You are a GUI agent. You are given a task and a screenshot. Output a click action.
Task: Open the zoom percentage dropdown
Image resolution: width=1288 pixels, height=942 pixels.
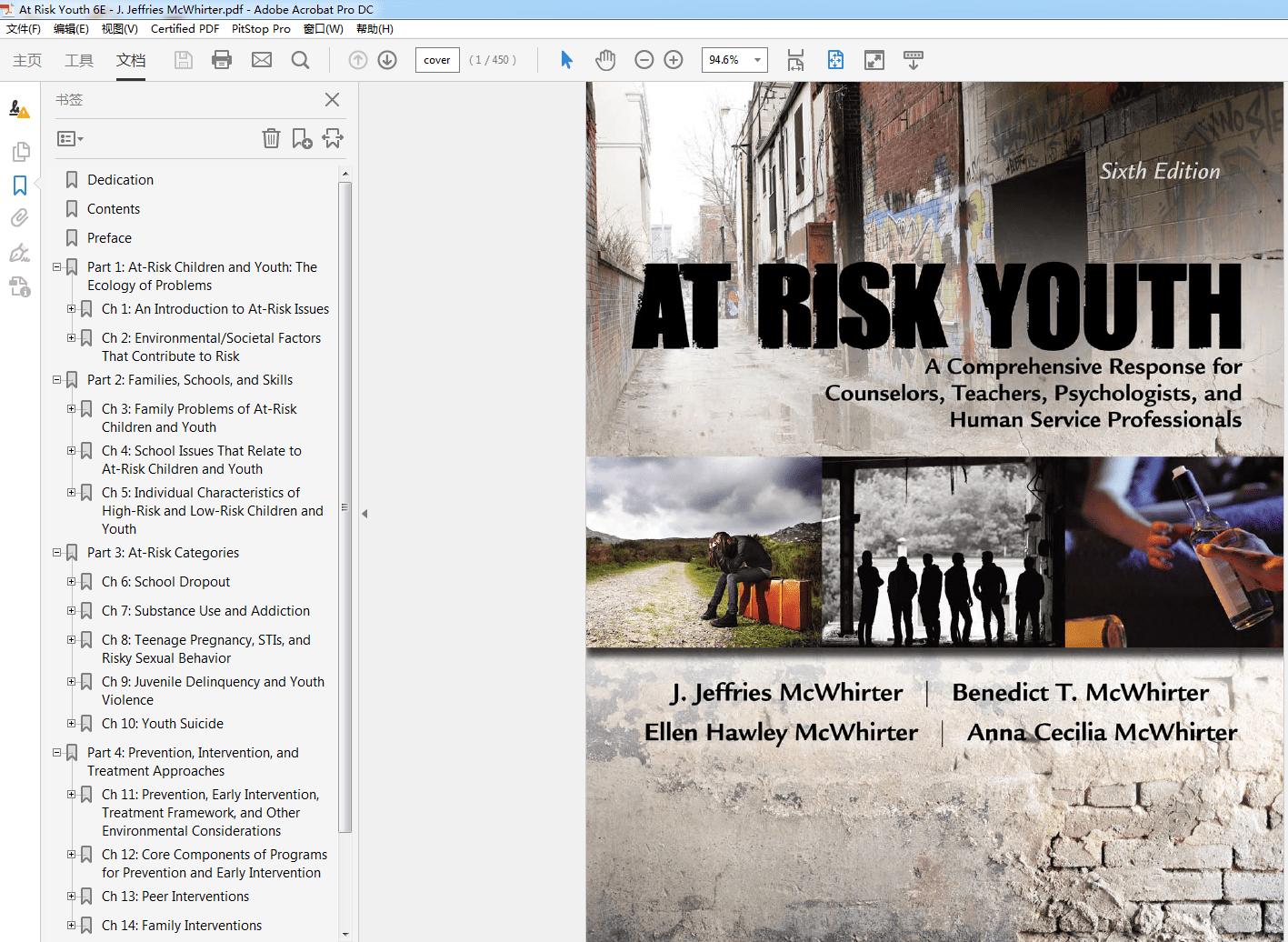coord(757,60)
